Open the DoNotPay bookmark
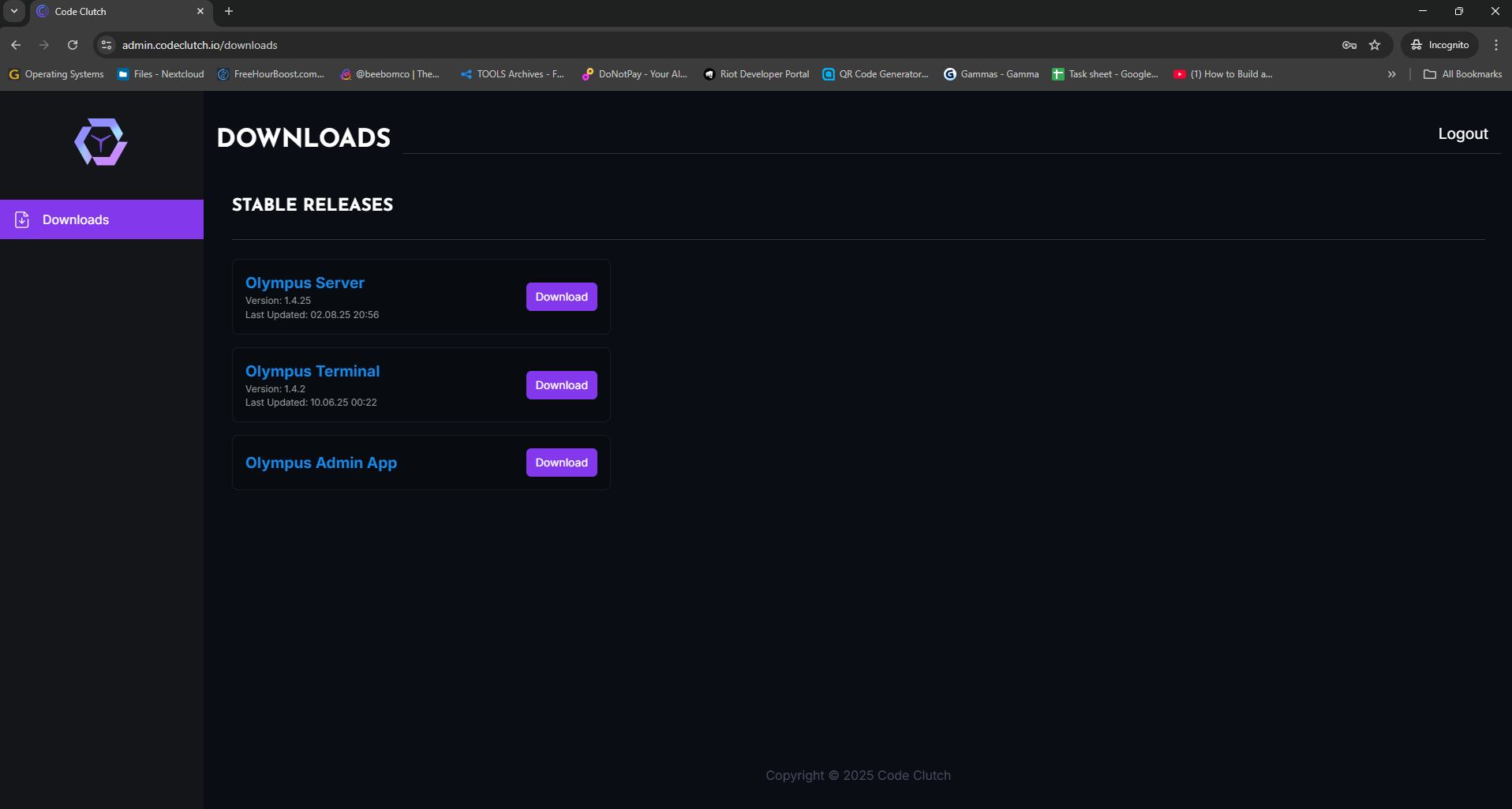1512x809 pixels. 634,73
